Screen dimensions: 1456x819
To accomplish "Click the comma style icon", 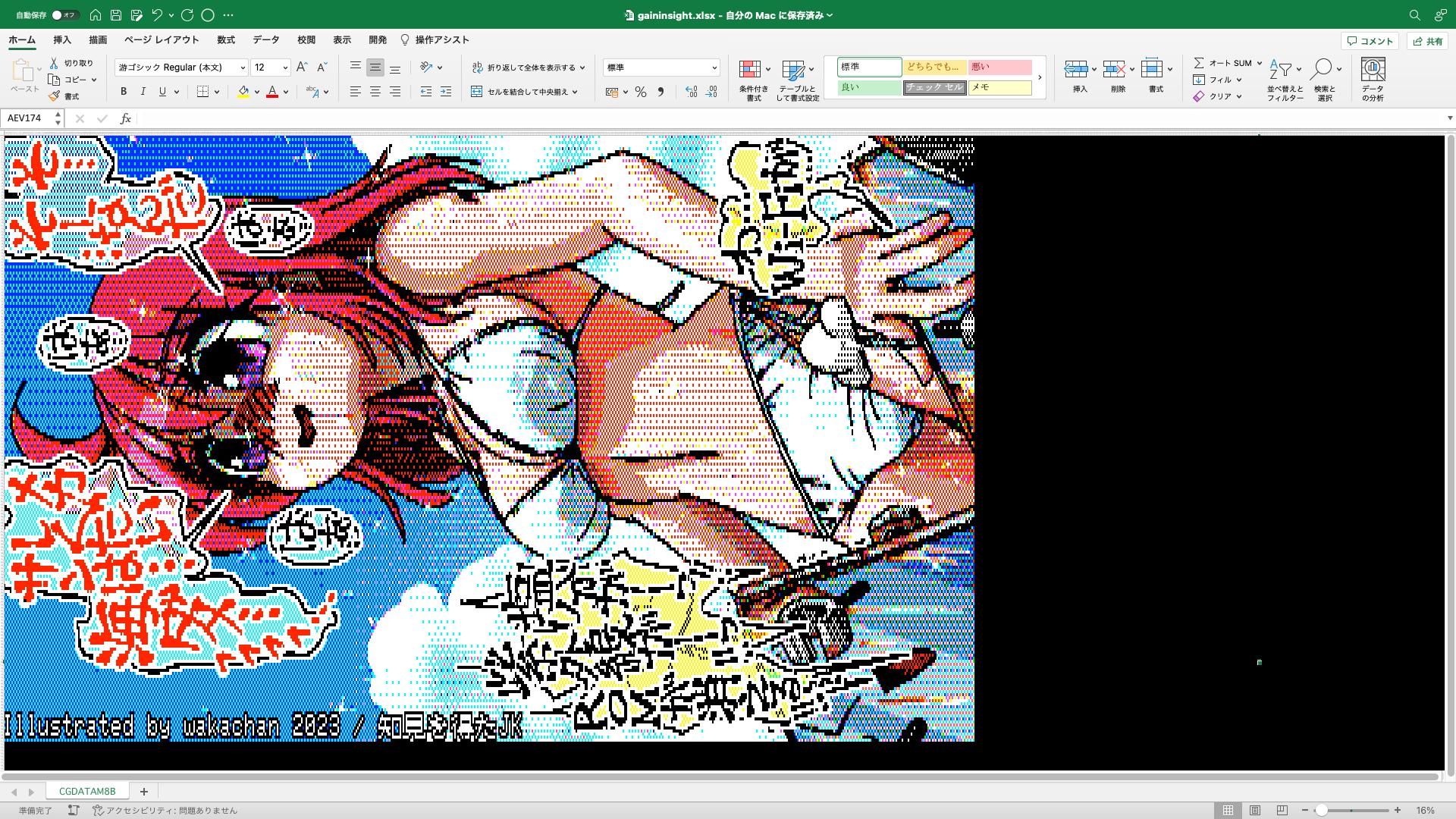I will pyautogui.click(x=661, y=92).
